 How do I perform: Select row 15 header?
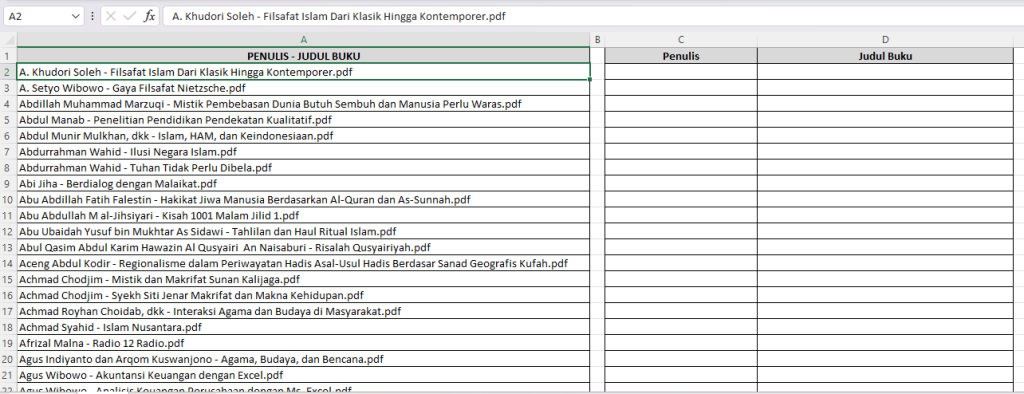(x=8, y=279)
